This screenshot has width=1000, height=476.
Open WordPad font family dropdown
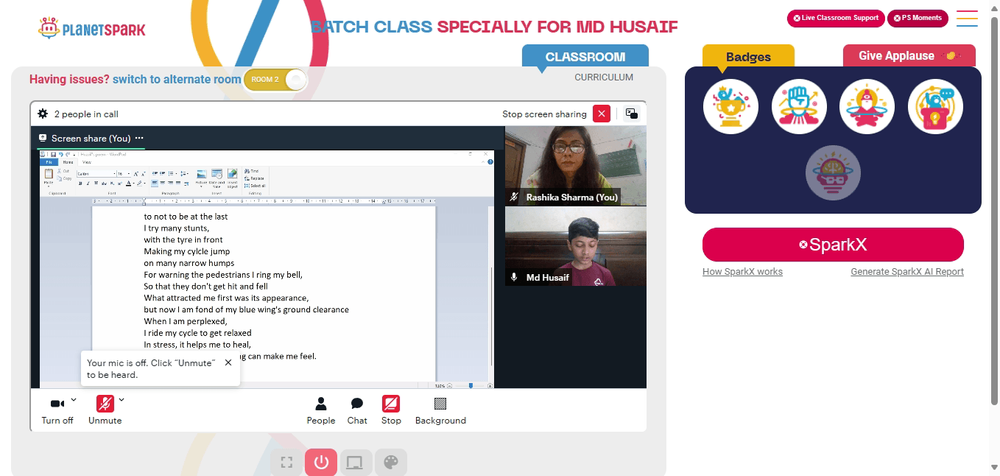(x=115, y=174)
